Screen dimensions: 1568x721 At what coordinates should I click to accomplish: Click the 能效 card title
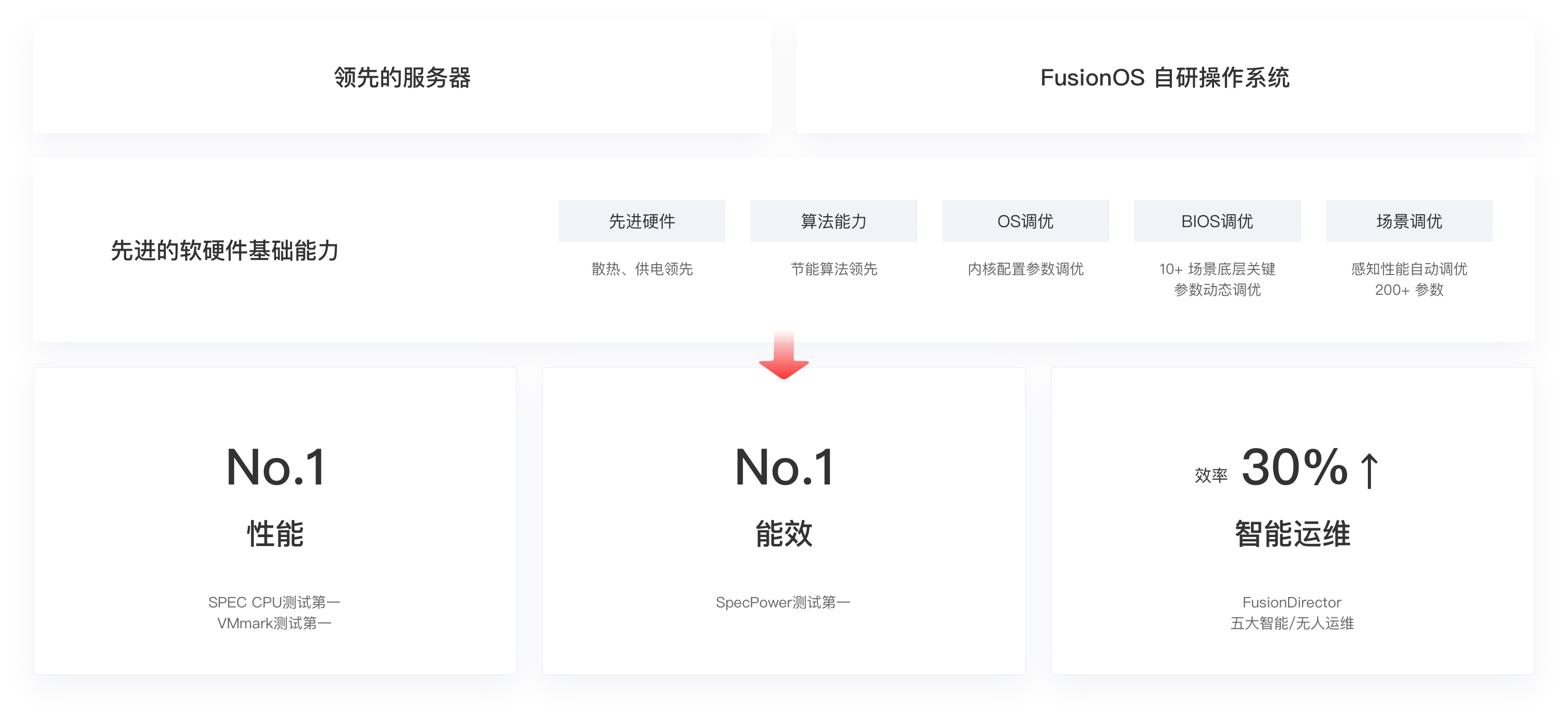784,533
